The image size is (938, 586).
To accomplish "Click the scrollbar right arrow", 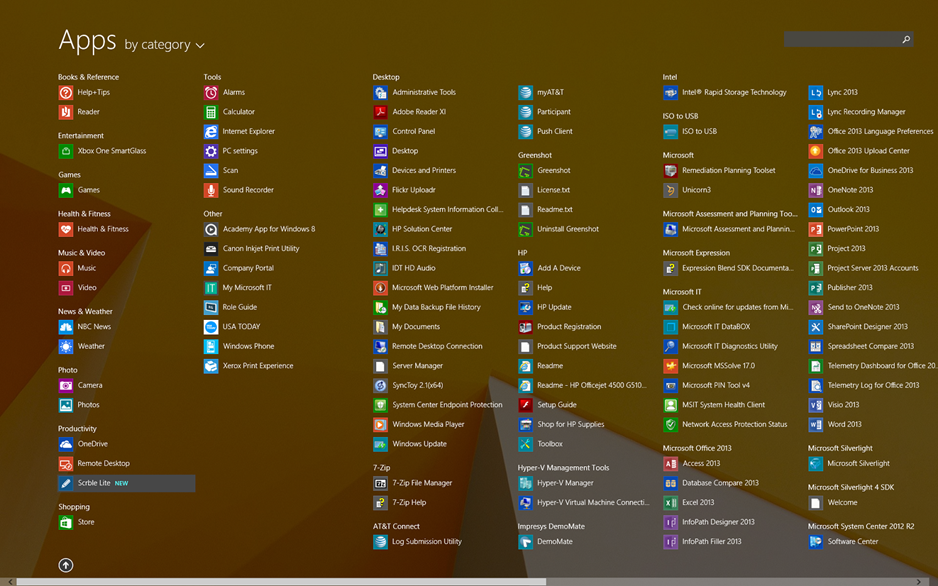I will 919,582.
